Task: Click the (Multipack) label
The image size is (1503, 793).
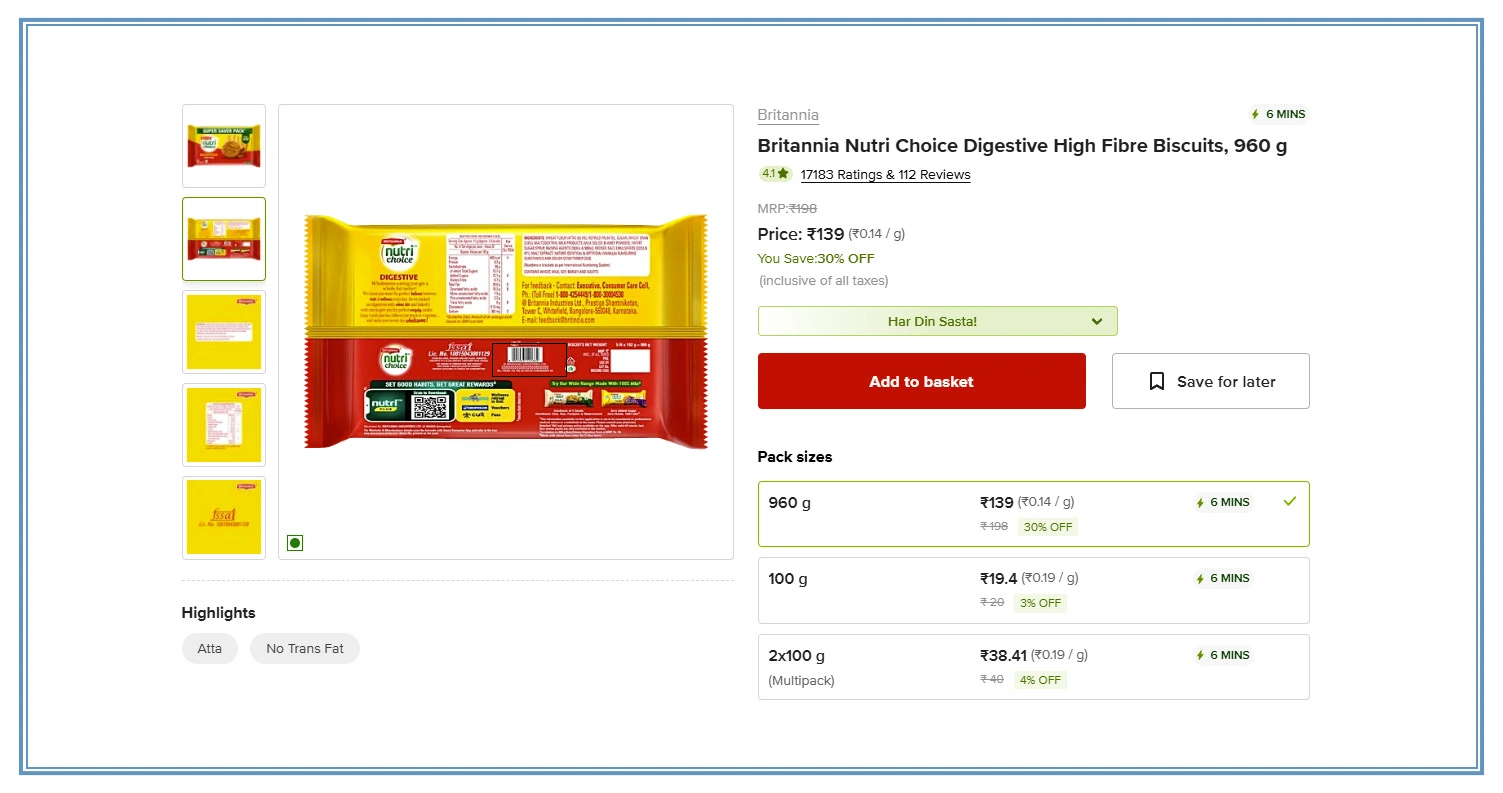Action: click(x=801, y=680)
